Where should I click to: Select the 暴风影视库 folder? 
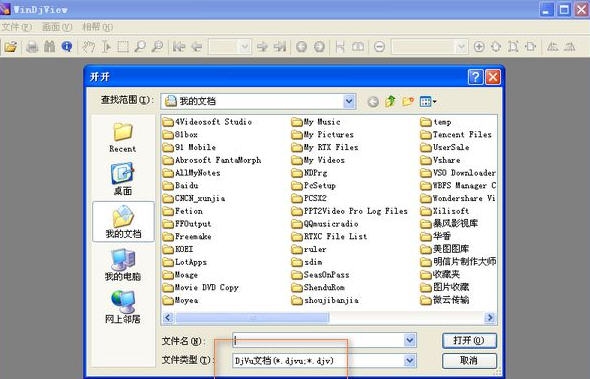click(449, 224)
